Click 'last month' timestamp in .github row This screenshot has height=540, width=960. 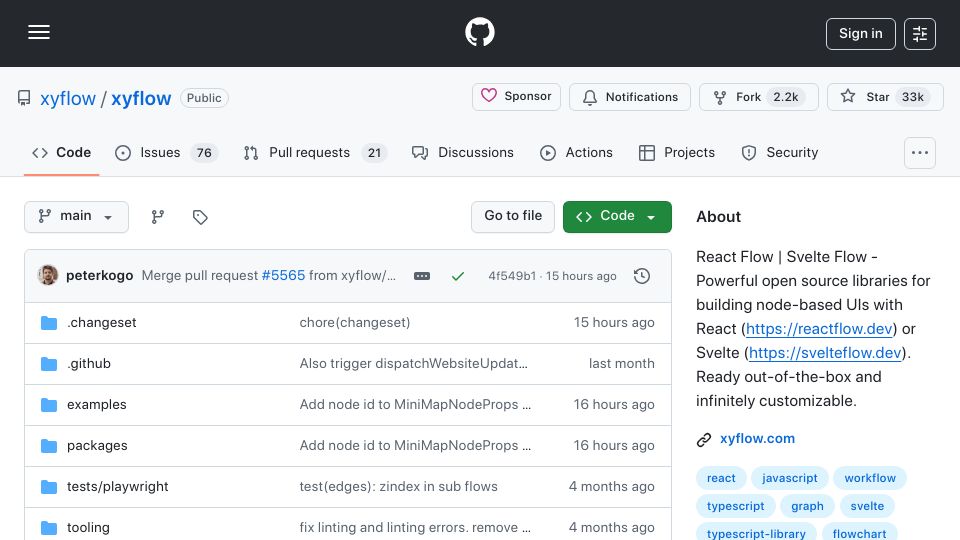pos(621,364)
